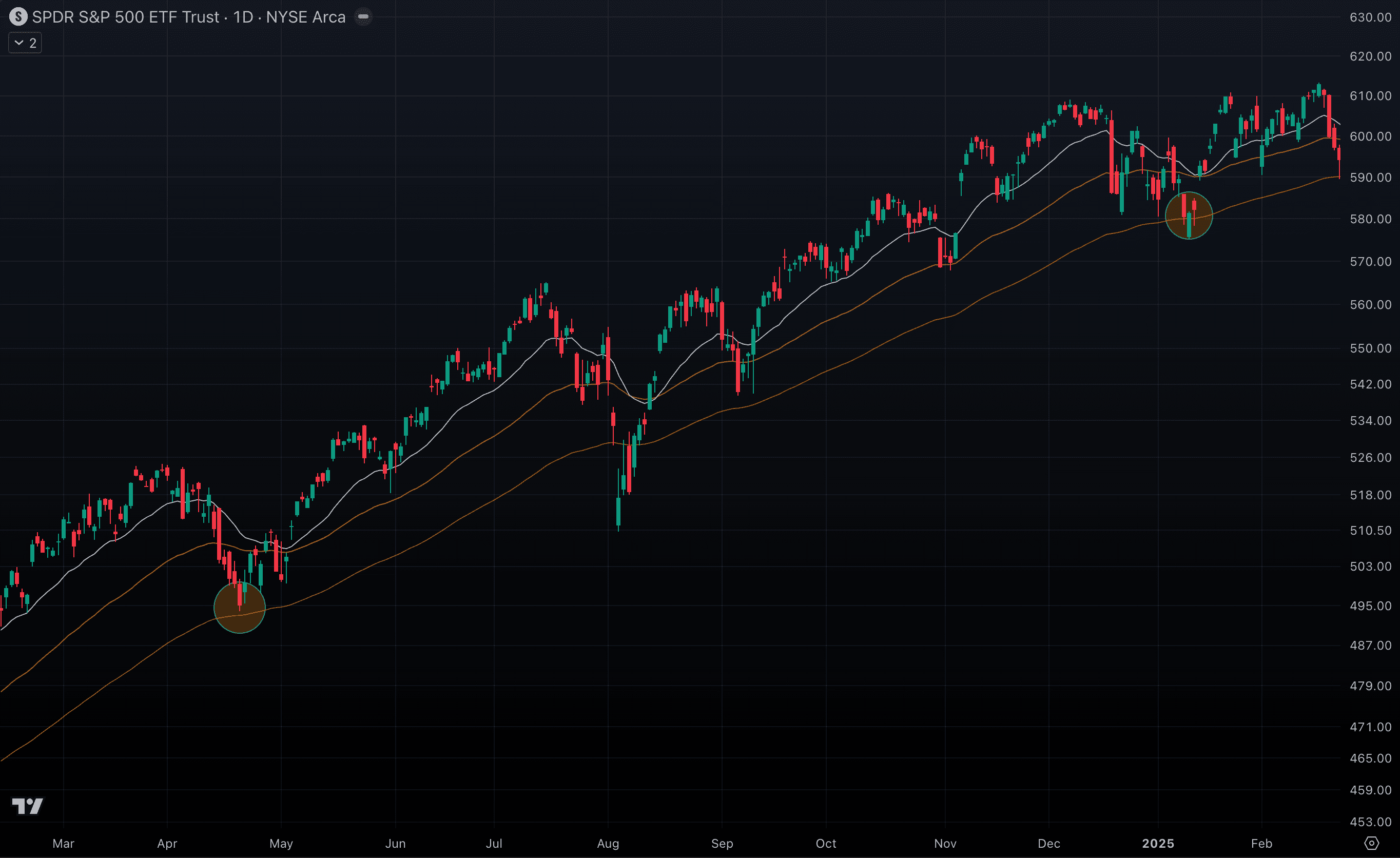The image size is (1400, 858).
Task: Click the brown circle annotation near January 2025
Action: pos(1190,216)
